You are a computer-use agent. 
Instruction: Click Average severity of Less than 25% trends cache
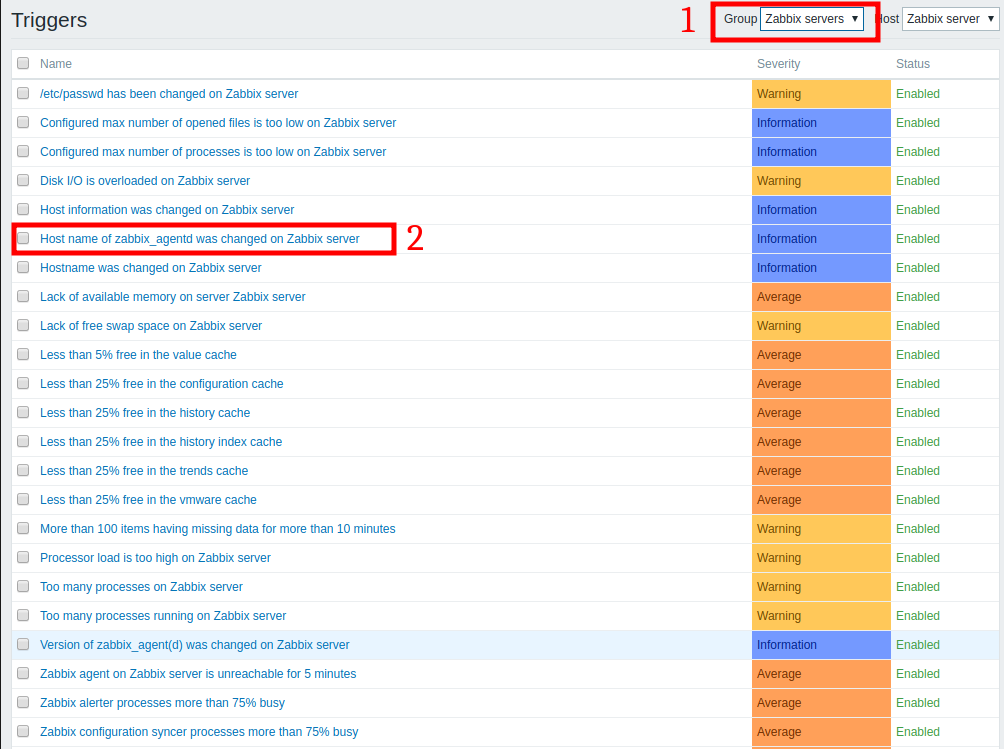pos(821,471)
